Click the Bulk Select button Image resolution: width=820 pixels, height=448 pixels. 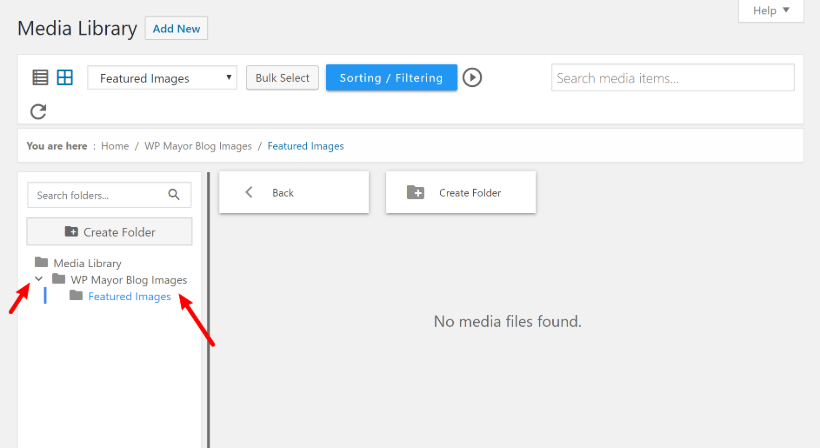pyautogui.click(x=282, y=77)
